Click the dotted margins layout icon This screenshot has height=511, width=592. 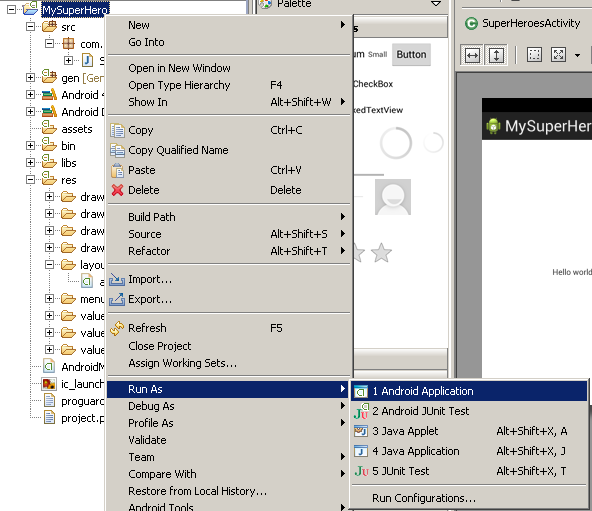click(x=534, y=55)
